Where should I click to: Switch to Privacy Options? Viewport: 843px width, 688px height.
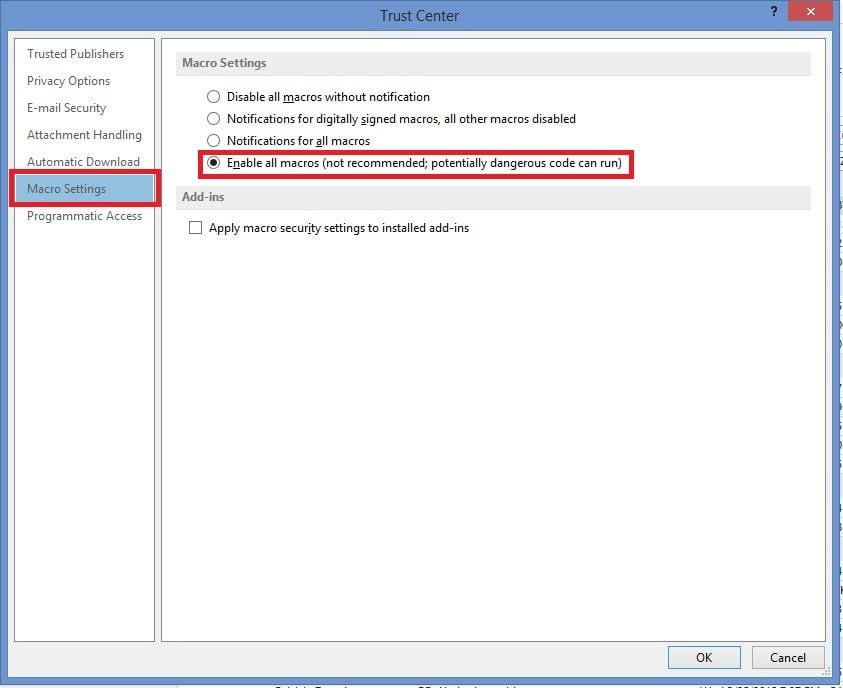69,81
